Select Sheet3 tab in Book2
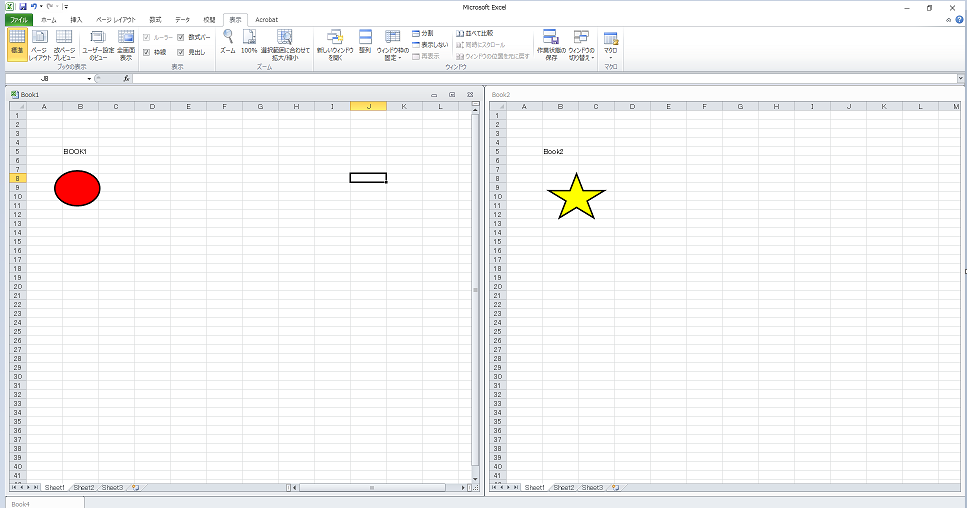The height and width of the screenshot is (508, 967). 592,488
